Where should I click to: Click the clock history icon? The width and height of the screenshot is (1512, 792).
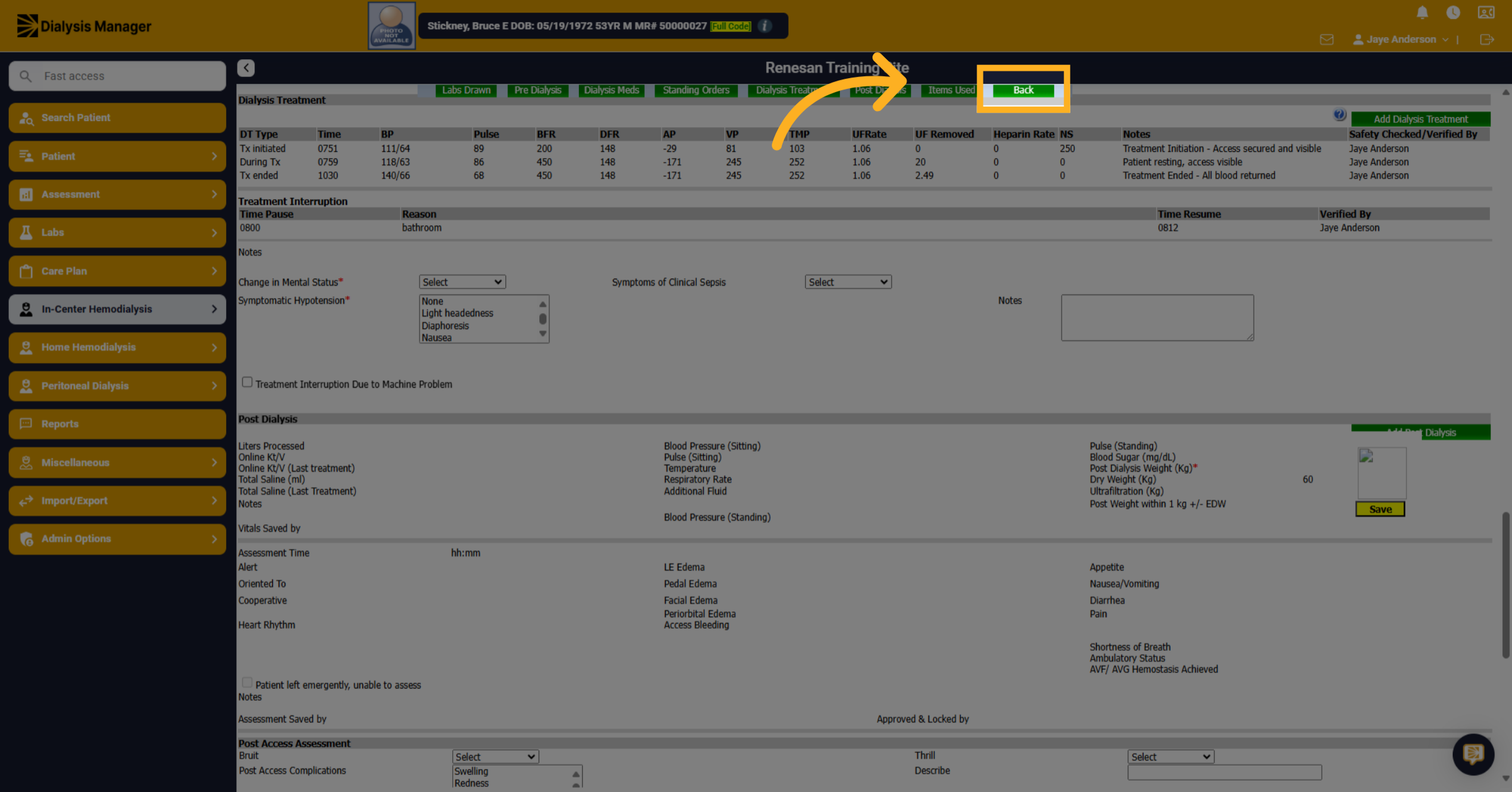click(1453, 13)
